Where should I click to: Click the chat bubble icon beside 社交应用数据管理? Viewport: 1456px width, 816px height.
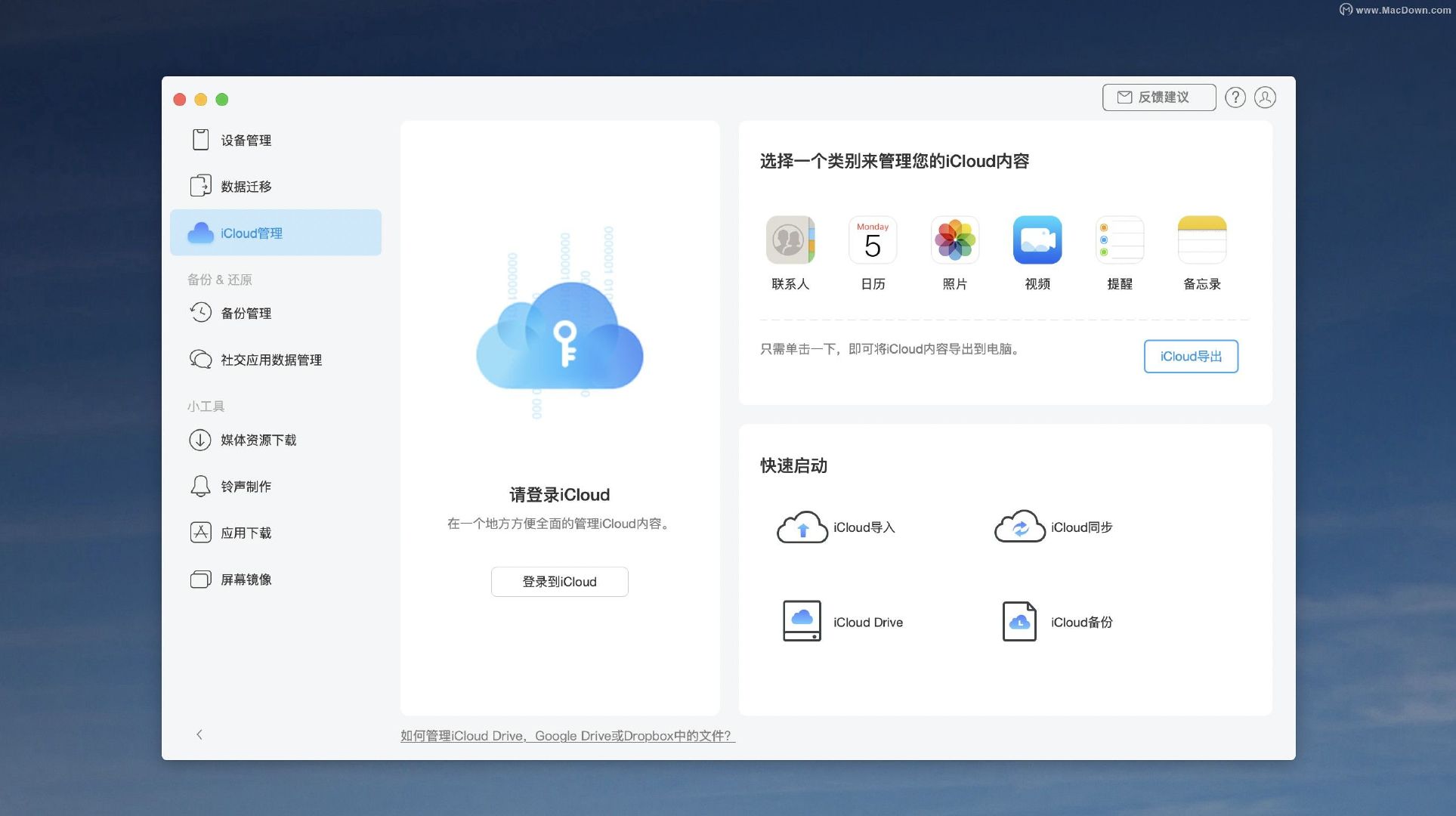click(x=200, y=360)
